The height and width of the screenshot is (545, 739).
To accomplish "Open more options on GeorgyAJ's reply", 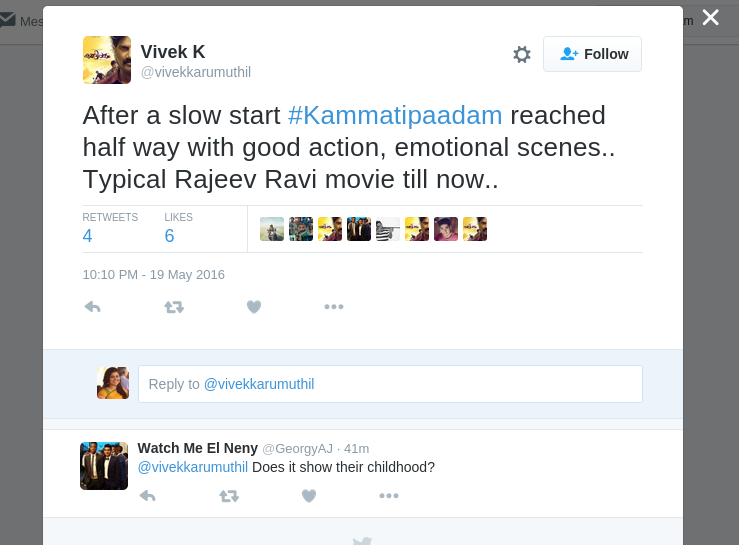I will point(389,495).
